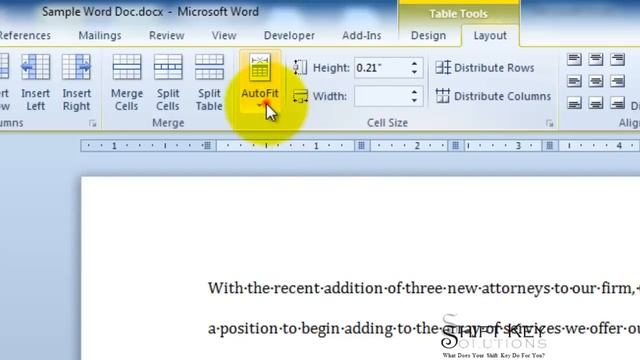Click the column marker right of ruler mark 3
The height and width of the screenshot is (360, 640).
pyautogui.click(x=549, y=145)
